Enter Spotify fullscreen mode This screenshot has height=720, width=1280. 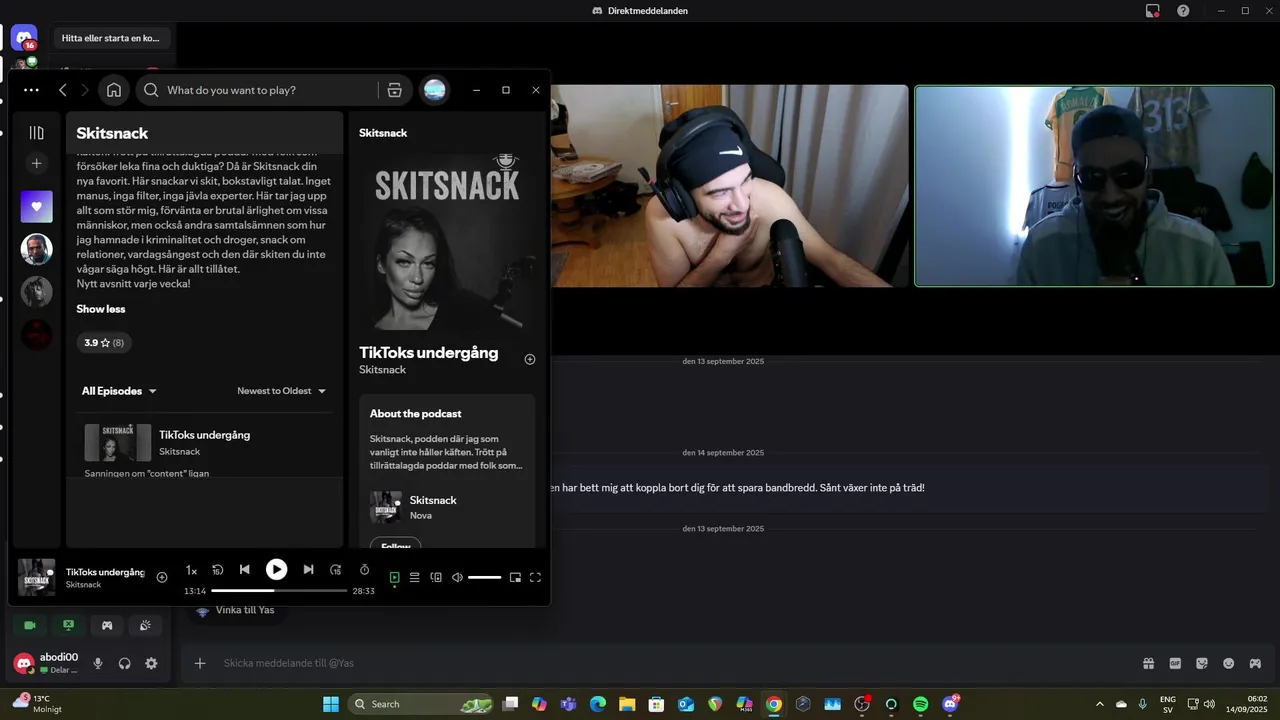tap(535, 577)
